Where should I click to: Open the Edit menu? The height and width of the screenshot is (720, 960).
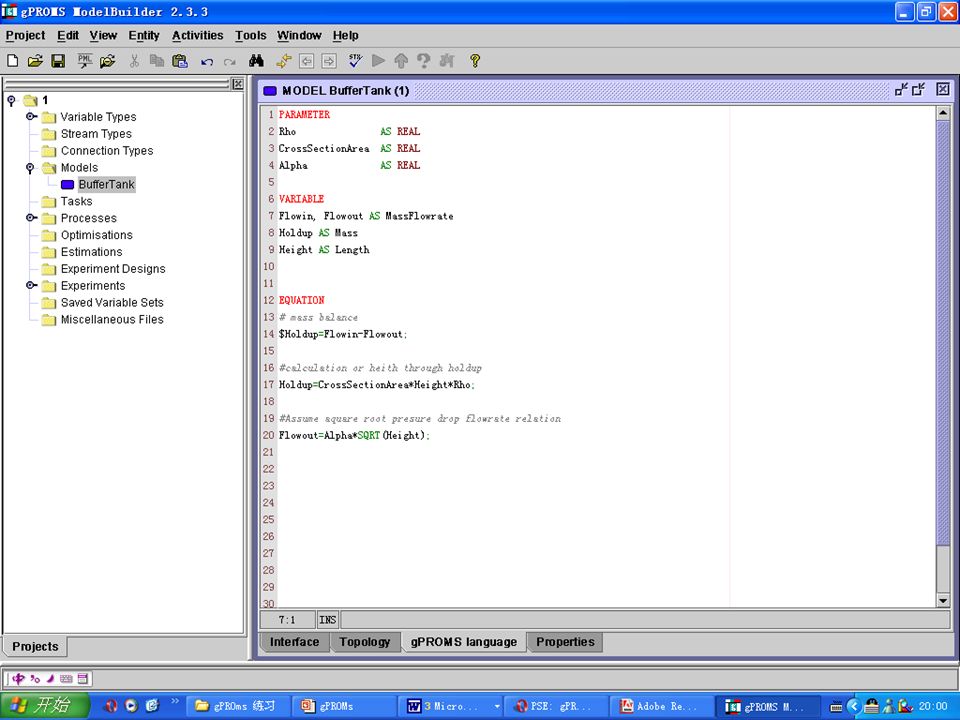click(68, 36)
